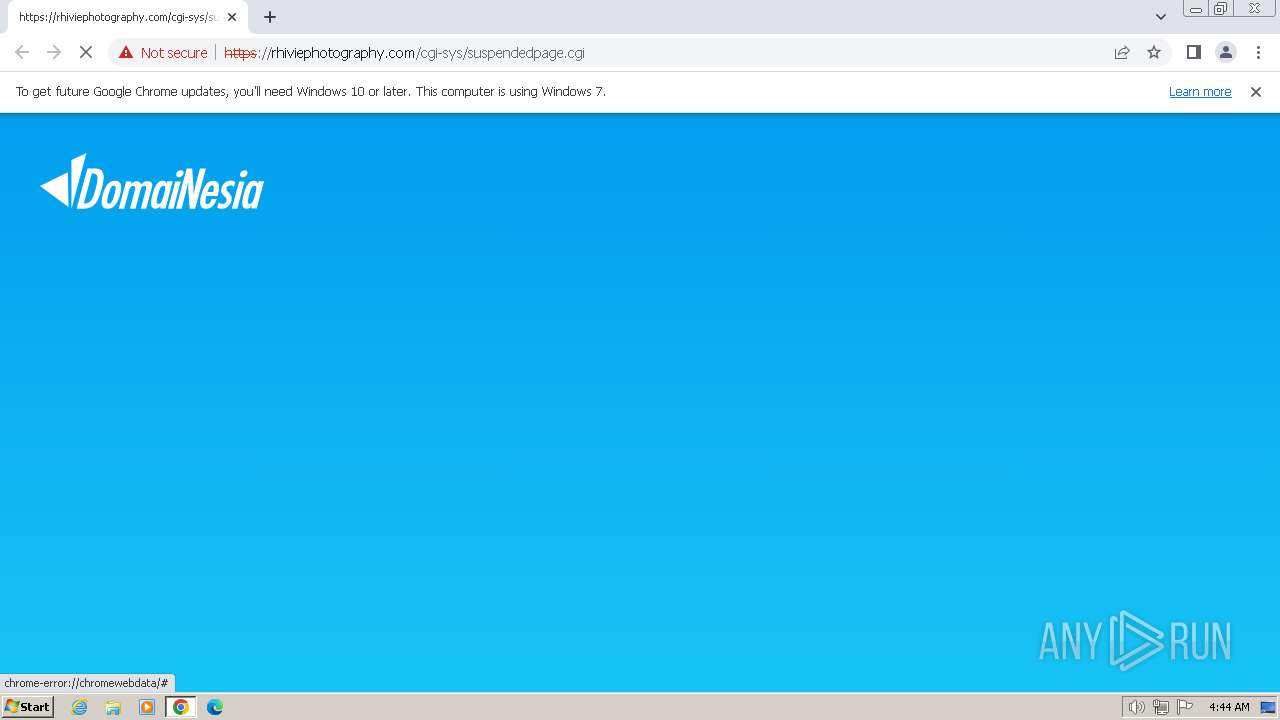
Task: Open a new tab with plus button
Action: [x=270, y=17]
